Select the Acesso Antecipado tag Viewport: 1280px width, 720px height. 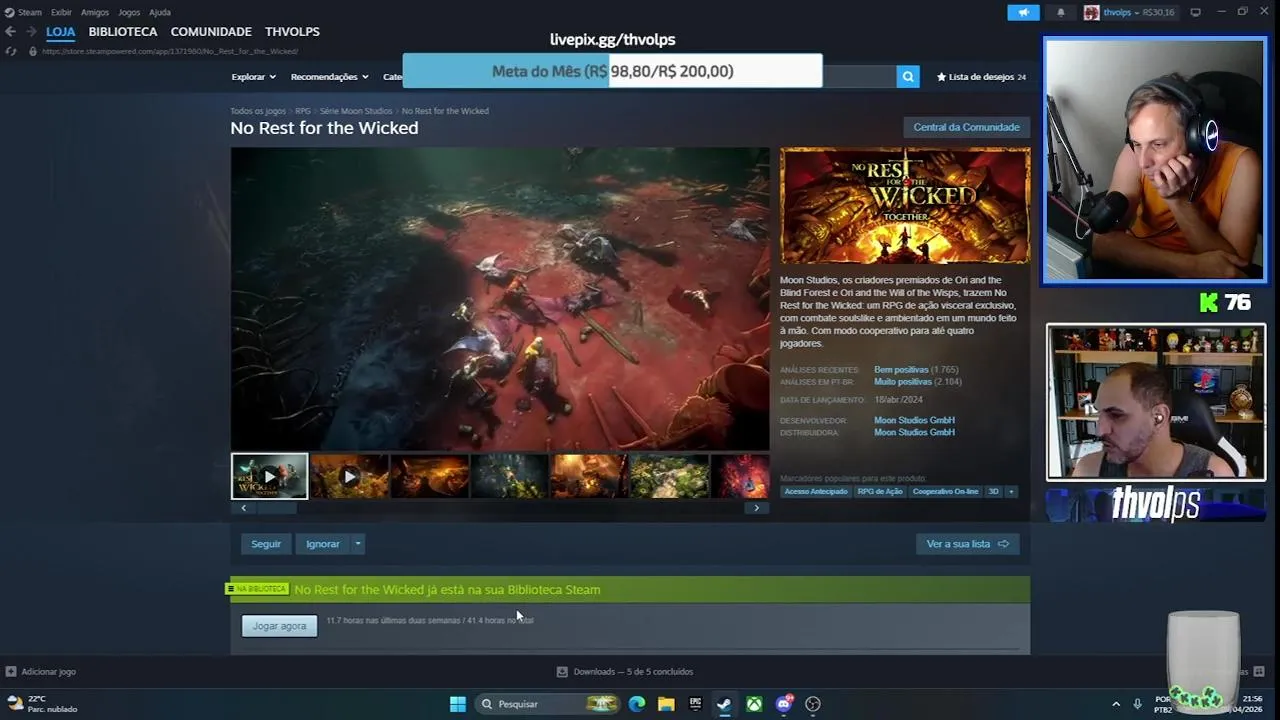pos(815,492)
